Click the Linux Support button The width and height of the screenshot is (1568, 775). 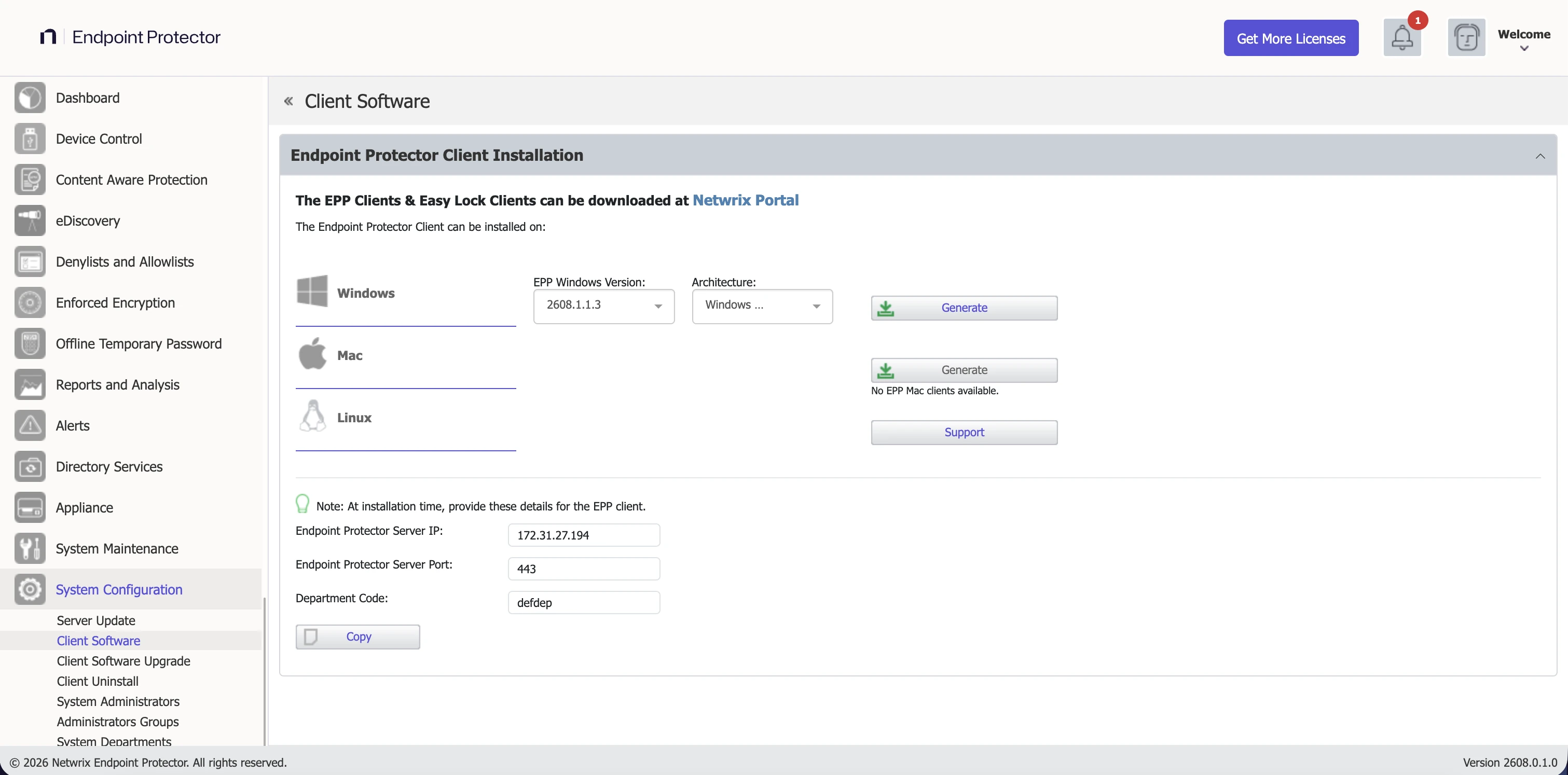pyautogui.click(x=964, y=433)
